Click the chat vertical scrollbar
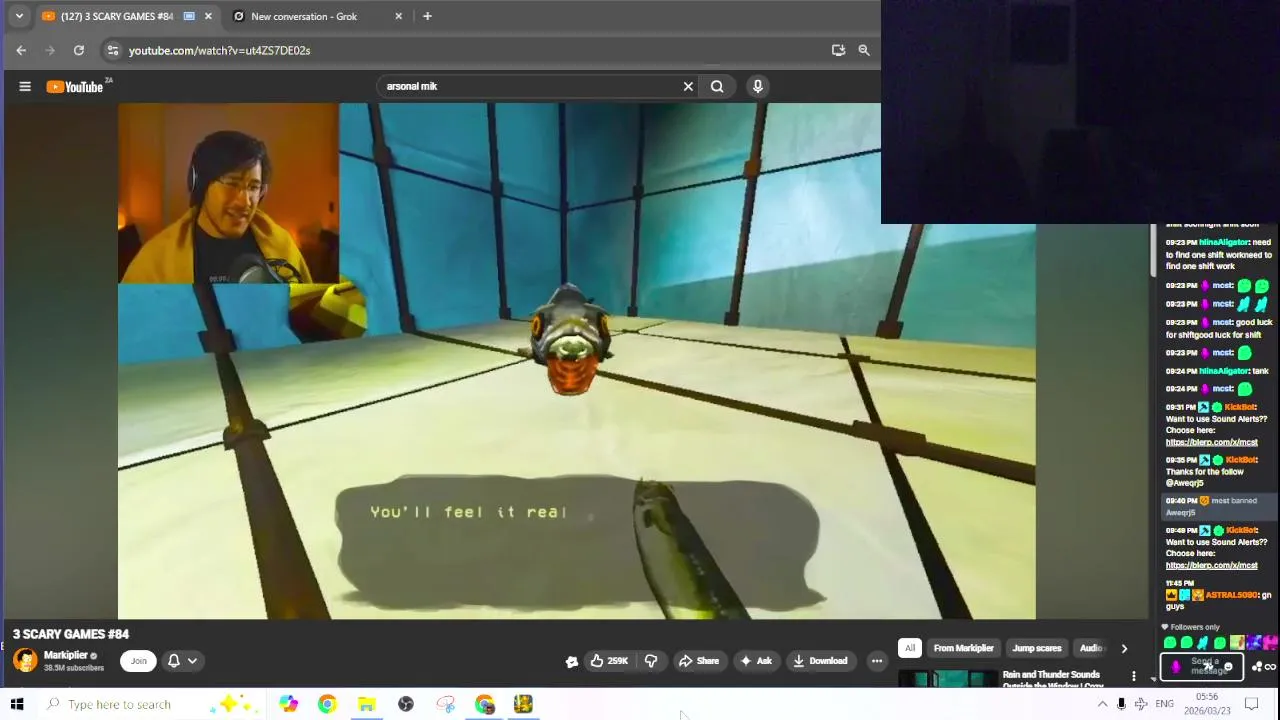Image resolution: width=1280 pixels, height=720 pixels. (x=1153, y=250)
